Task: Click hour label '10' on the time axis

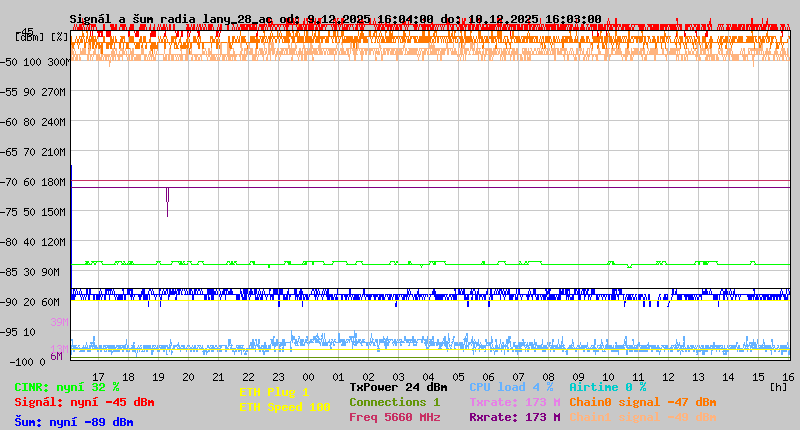Action: [608, 377]
